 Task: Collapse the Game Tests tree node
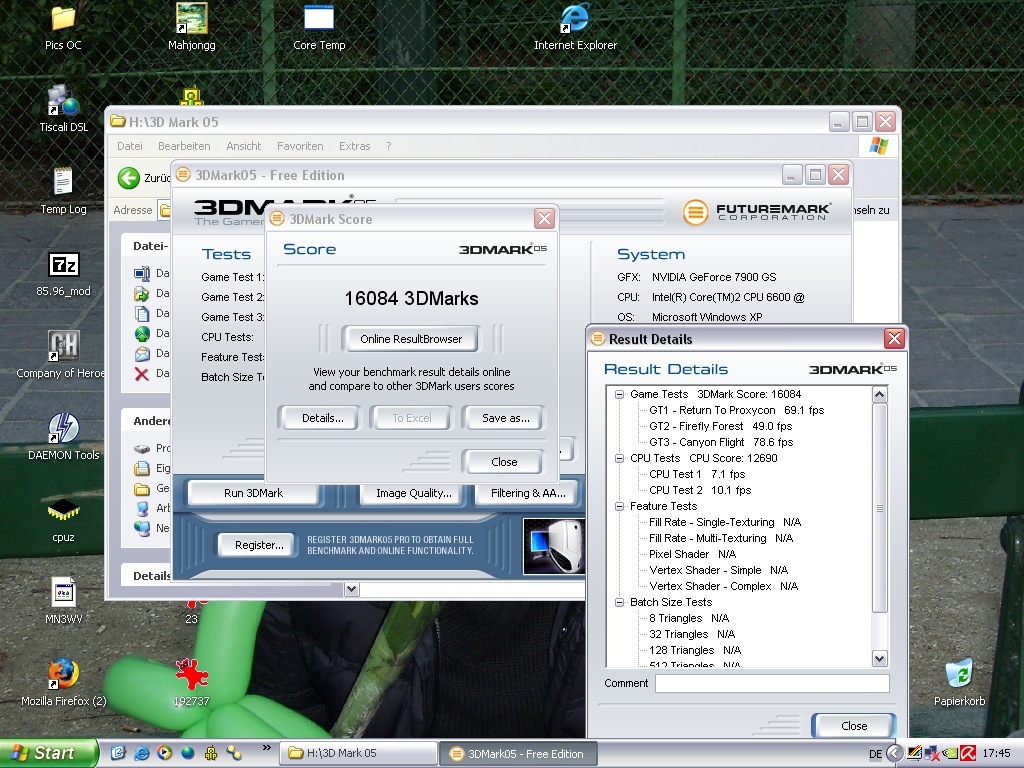click(x=619, y=394)
